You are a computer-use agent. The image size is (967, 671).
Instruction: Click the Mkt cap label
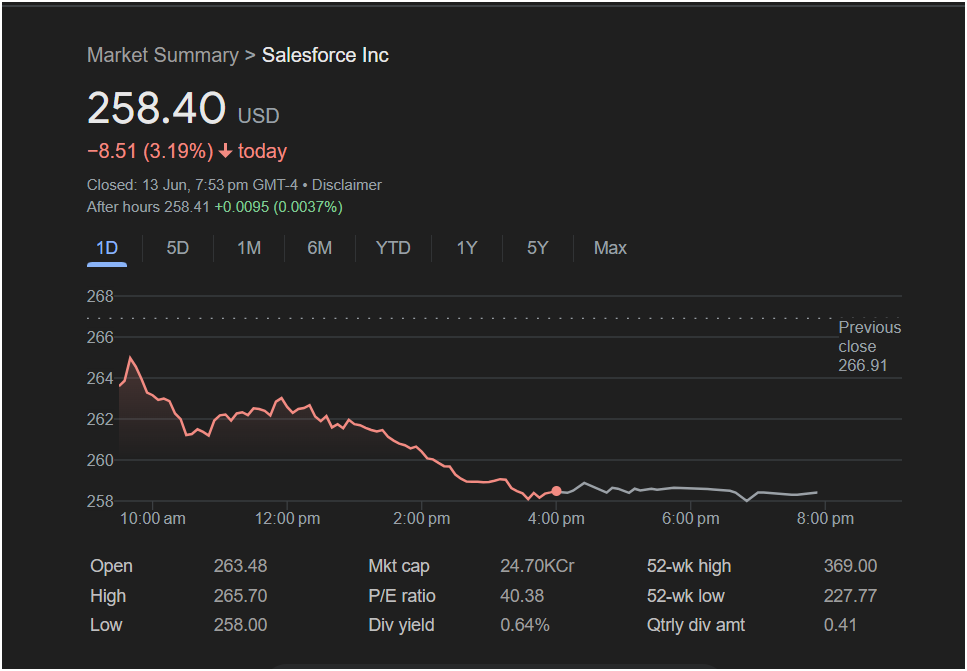tap(398, 566)
